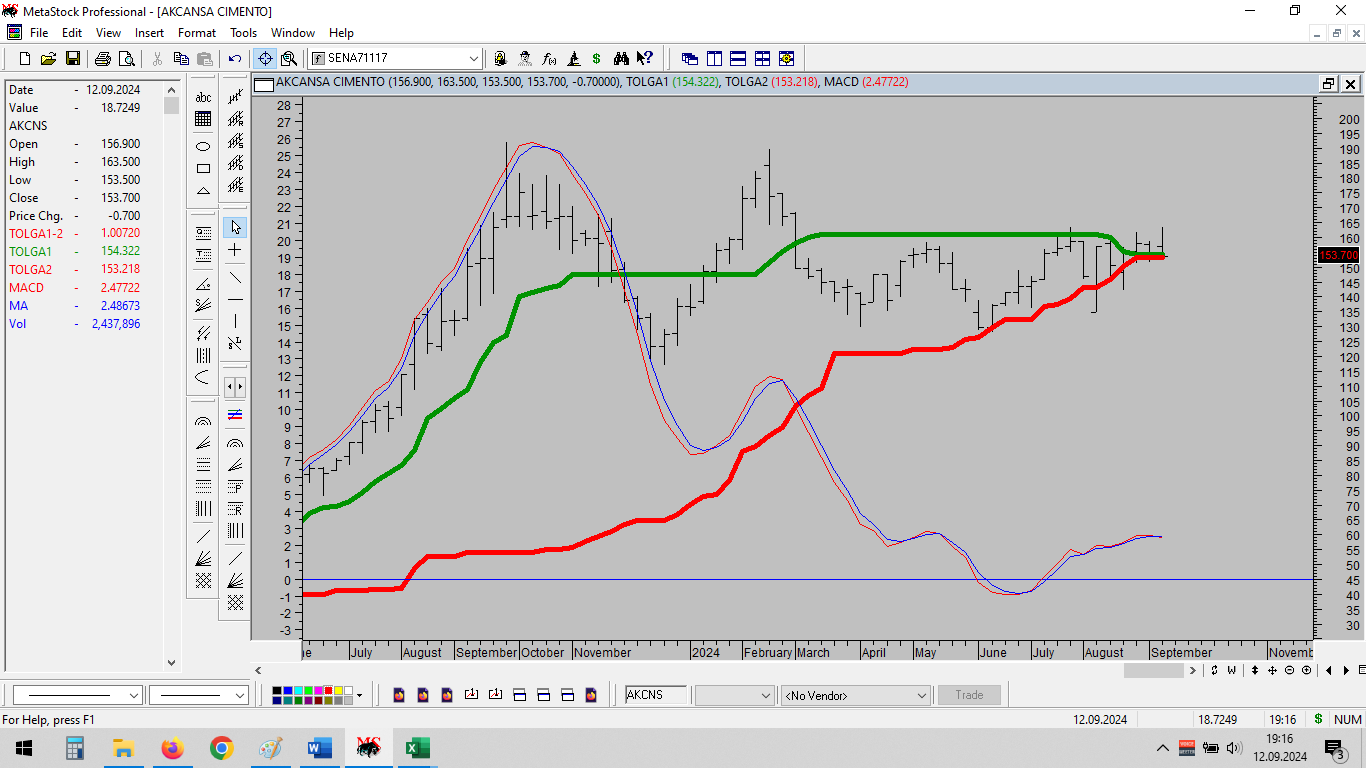The image size is (1366, 768).
Task: Open Print Preview from the toolbar
Action: pyautogui.click(x=126, y=59)
